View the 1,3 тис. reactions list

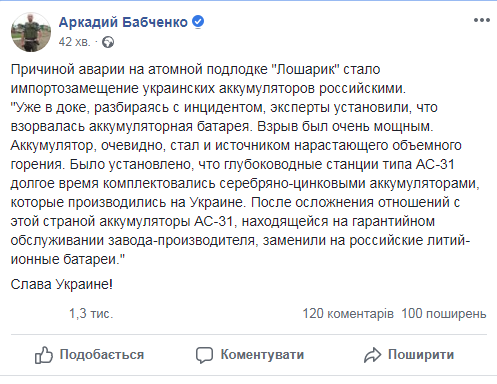pos(91,314)
